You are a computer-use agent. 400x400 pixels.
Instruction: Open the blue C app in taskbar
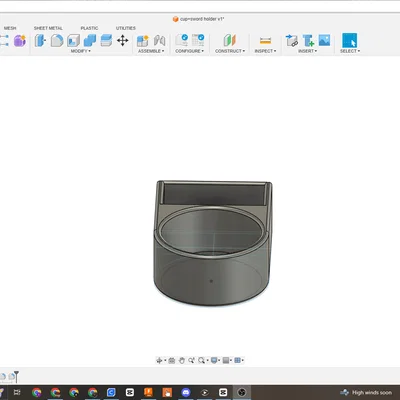(x=111, y=392)
